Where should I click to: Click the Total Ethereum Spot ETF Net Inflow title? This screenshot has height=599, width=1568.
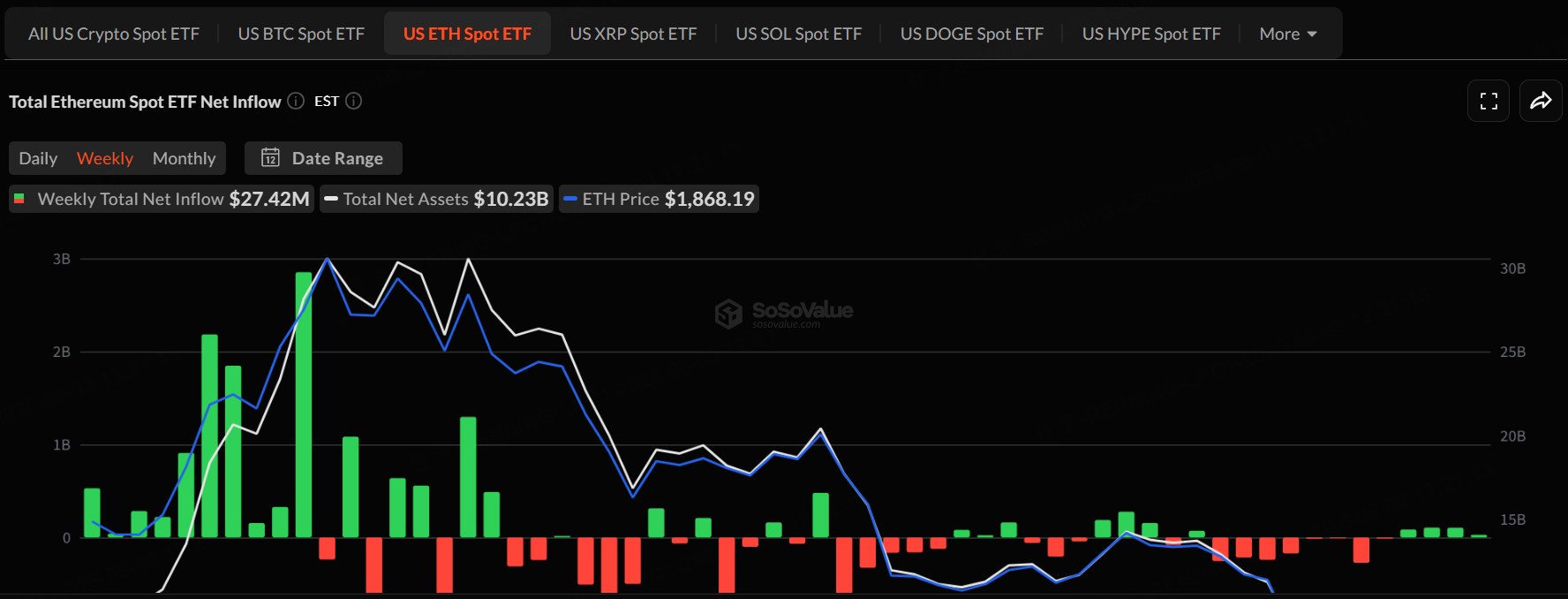click(x=145, y=102)
